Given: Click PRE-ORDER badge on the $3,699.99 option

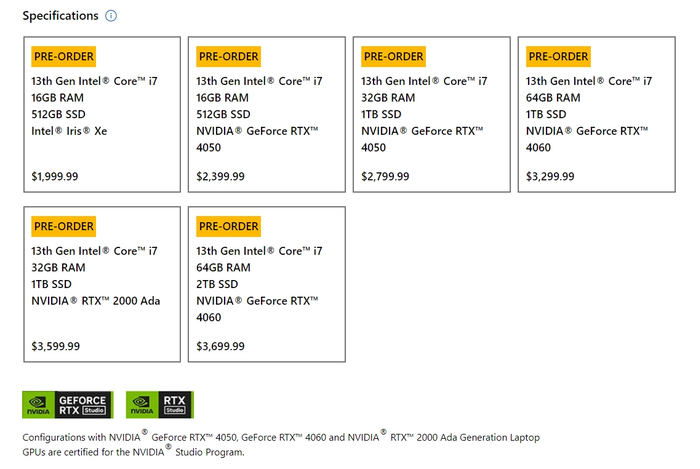Looking at the screenshot, I should (x=229, y=226).
